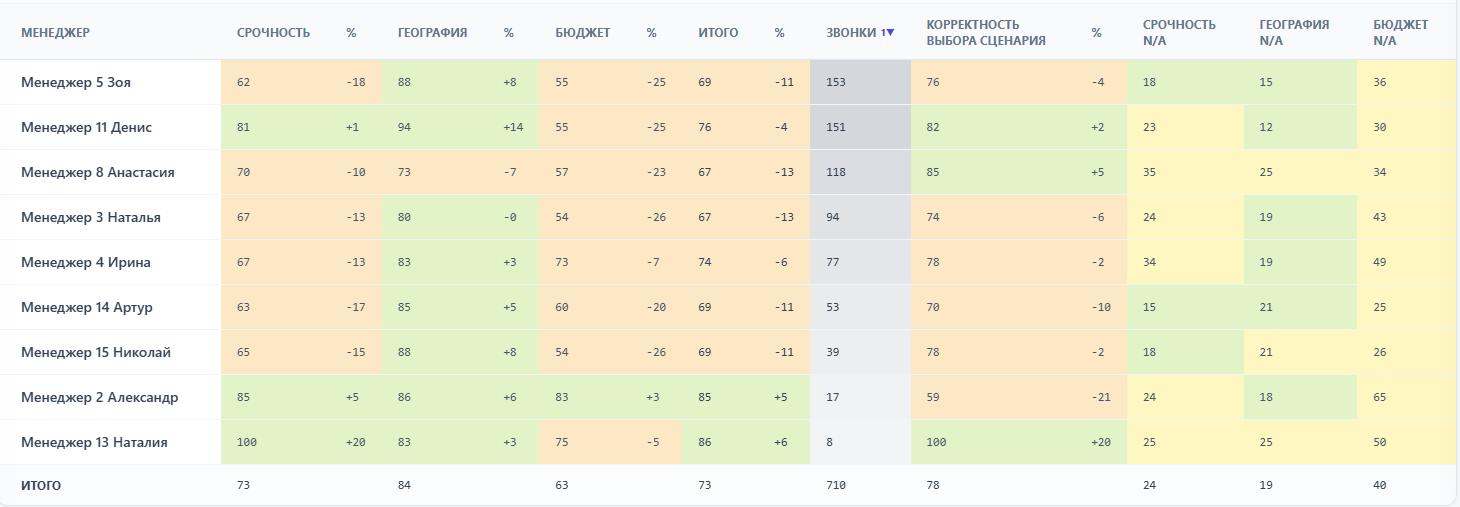Sort table by Менеджер column header
The height and width of the screenshot is (507, 1460).
[55, 33]
